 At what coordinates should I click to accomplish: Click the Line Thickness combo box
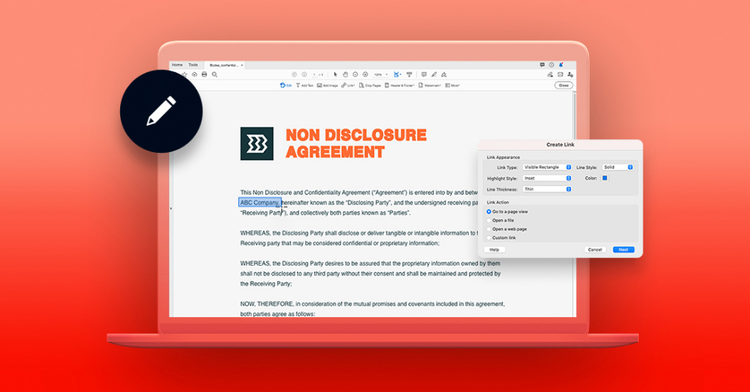click(547, 189)
